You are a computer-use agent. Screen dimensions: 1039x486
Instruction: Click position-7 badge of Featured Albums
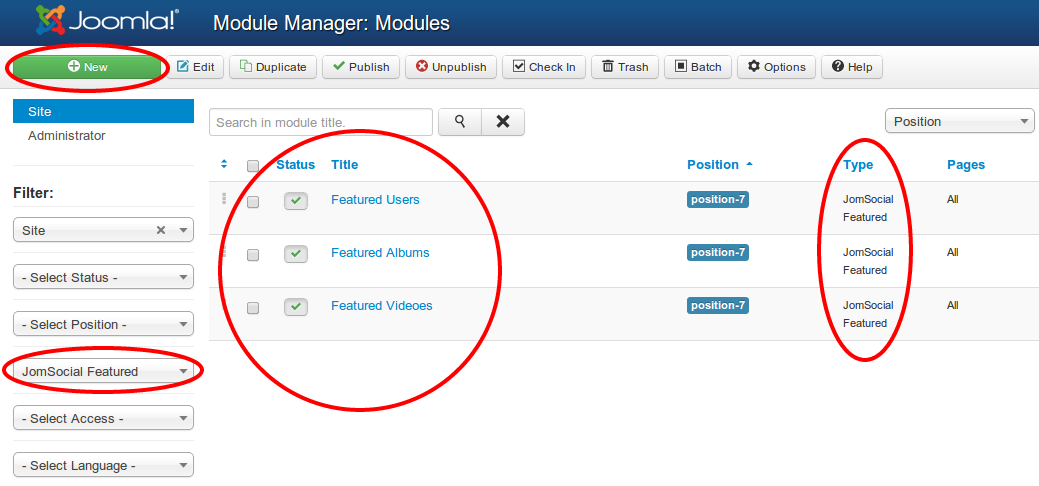[x=718, y=252]
